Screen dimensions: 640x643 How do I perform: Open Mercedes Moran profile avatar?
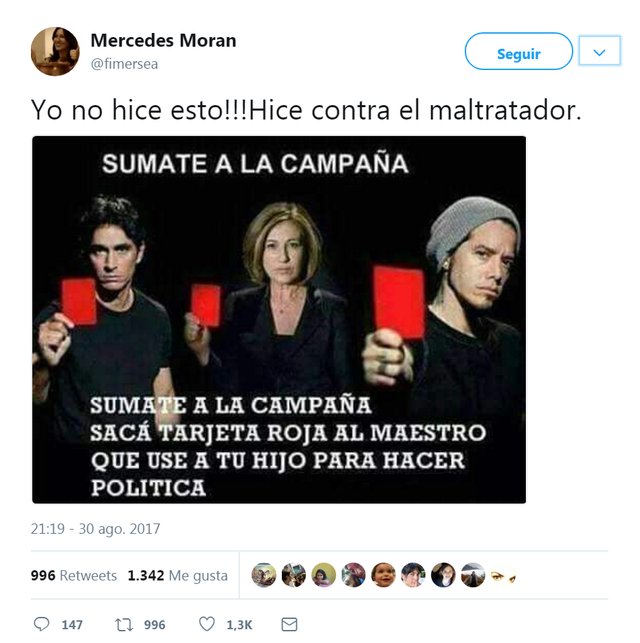(x=55, y=51)
